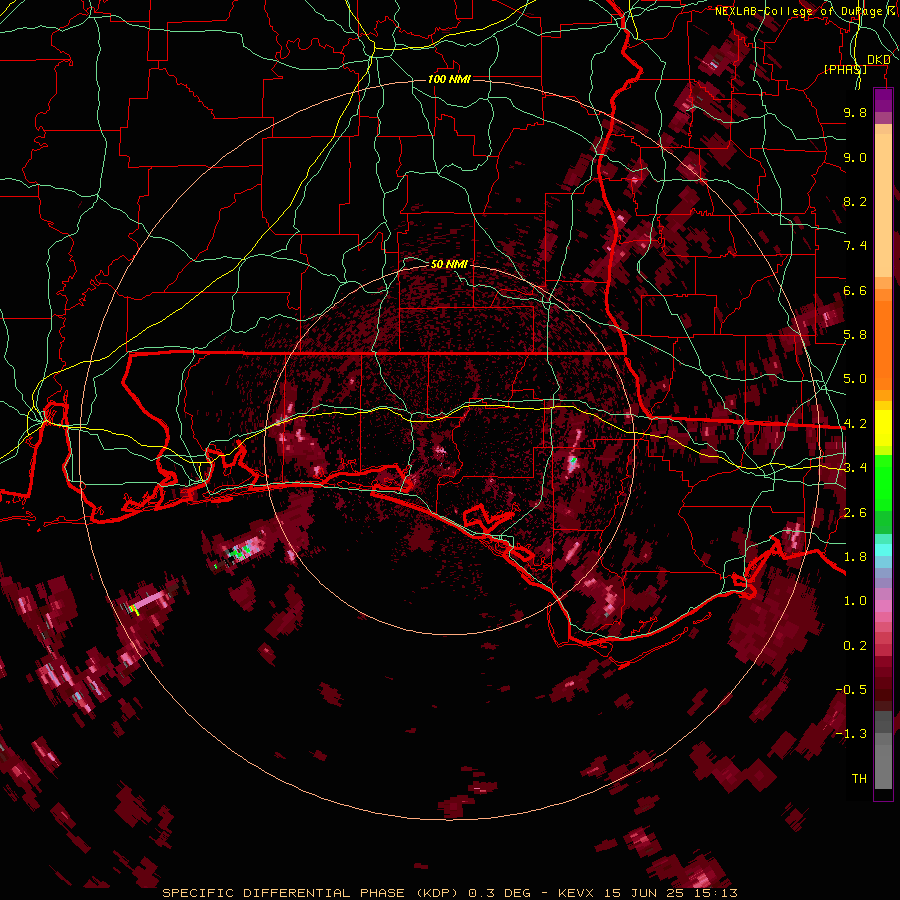The image size is (900, 900).
Task: Click the 9.0 value on color scale
Action: coord(855,157)
